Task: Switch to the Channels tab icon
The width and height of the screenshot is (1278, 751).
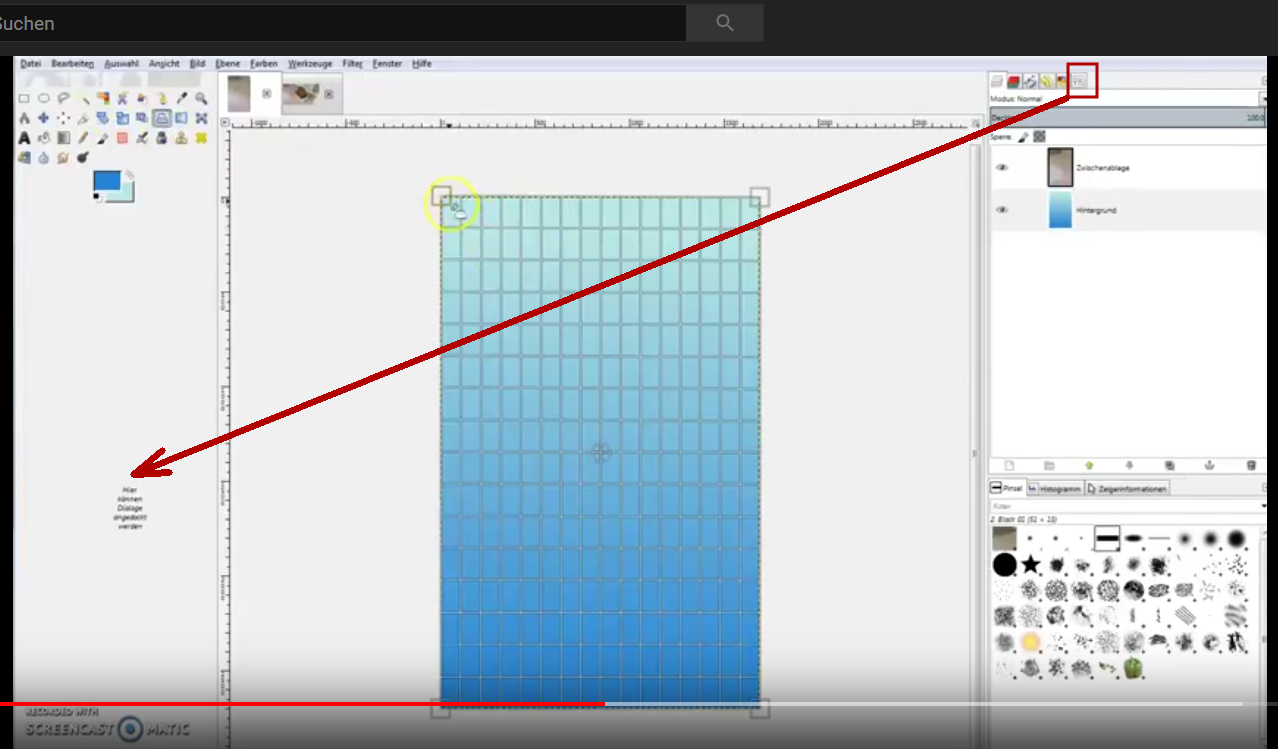Action: click(x=1014, y=81)
